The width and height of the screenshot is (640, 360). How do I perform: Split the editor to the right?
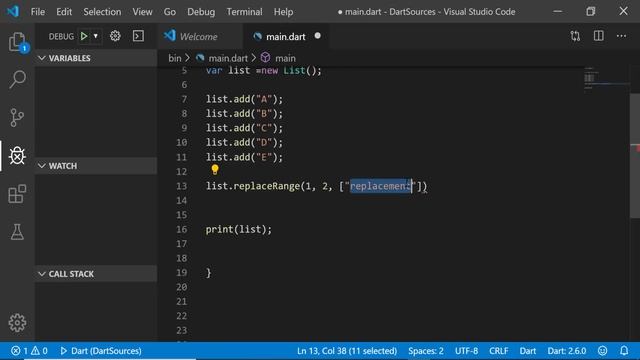tap(599, 36)
